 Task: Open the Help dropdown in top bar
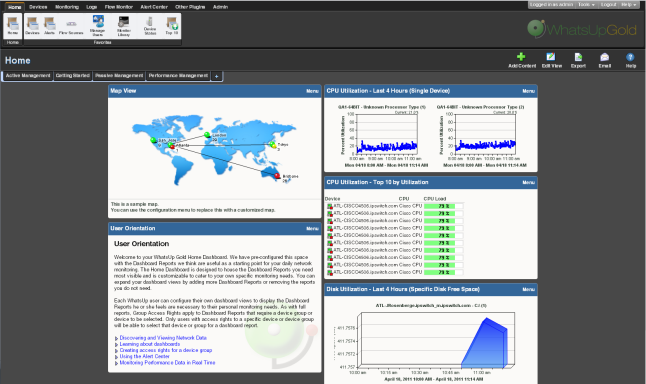pyautogui.click(x=628, y=5)
